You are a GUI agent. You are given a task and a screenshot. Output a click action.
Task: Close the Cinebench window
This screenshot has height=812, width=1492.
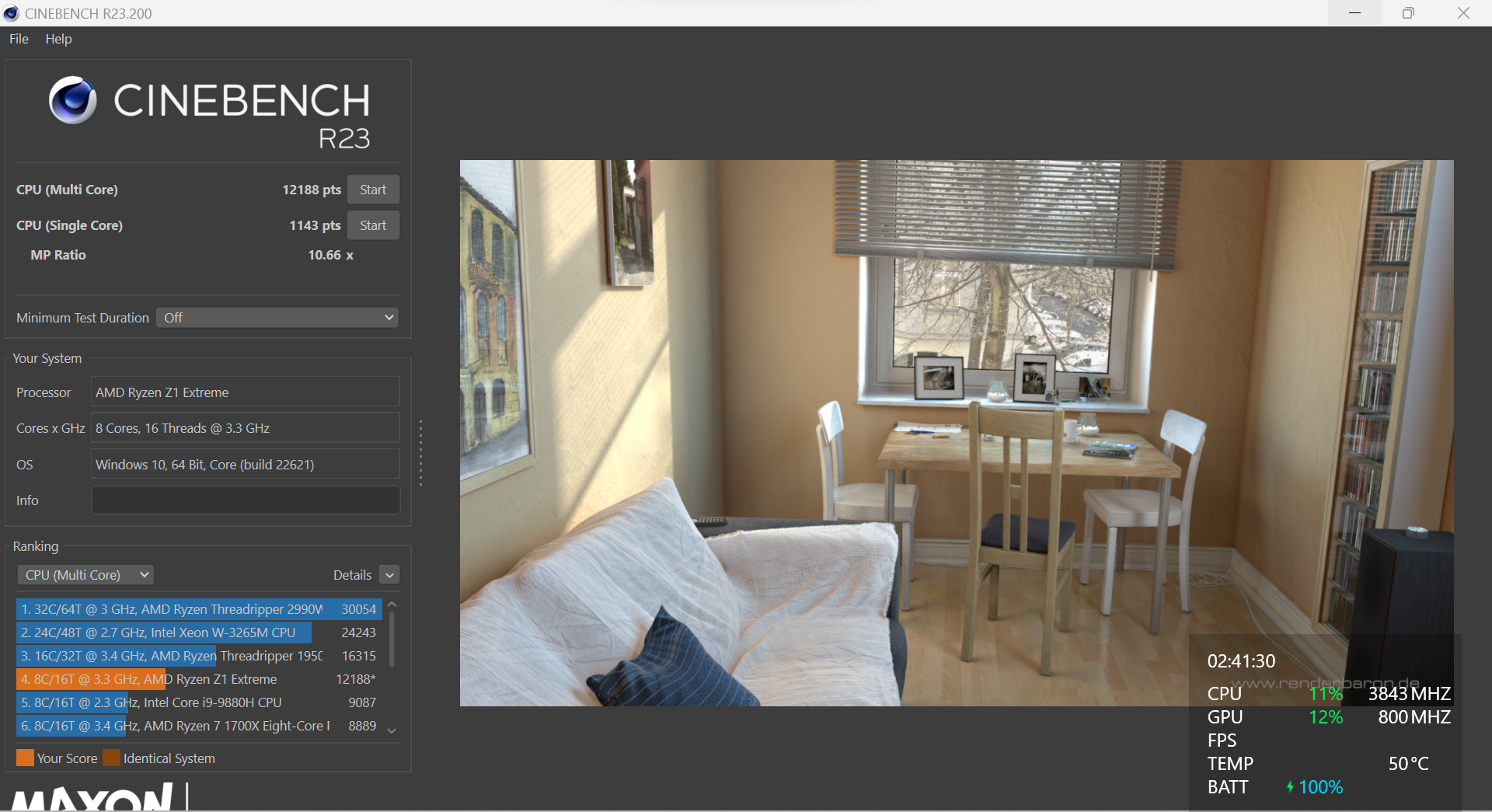click(x=1463, y=13)
